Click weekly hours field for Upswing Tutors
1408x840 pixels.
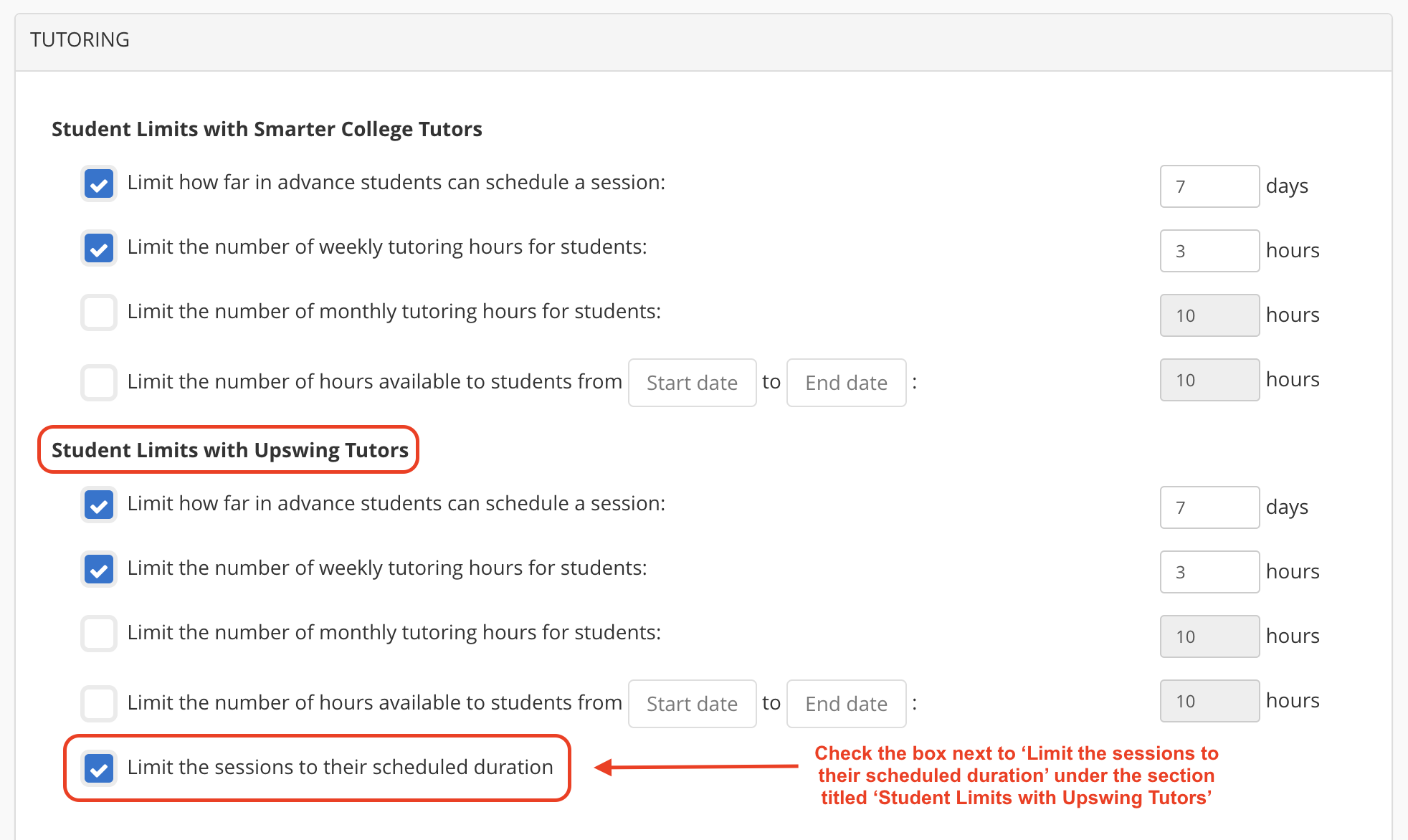1210,572
